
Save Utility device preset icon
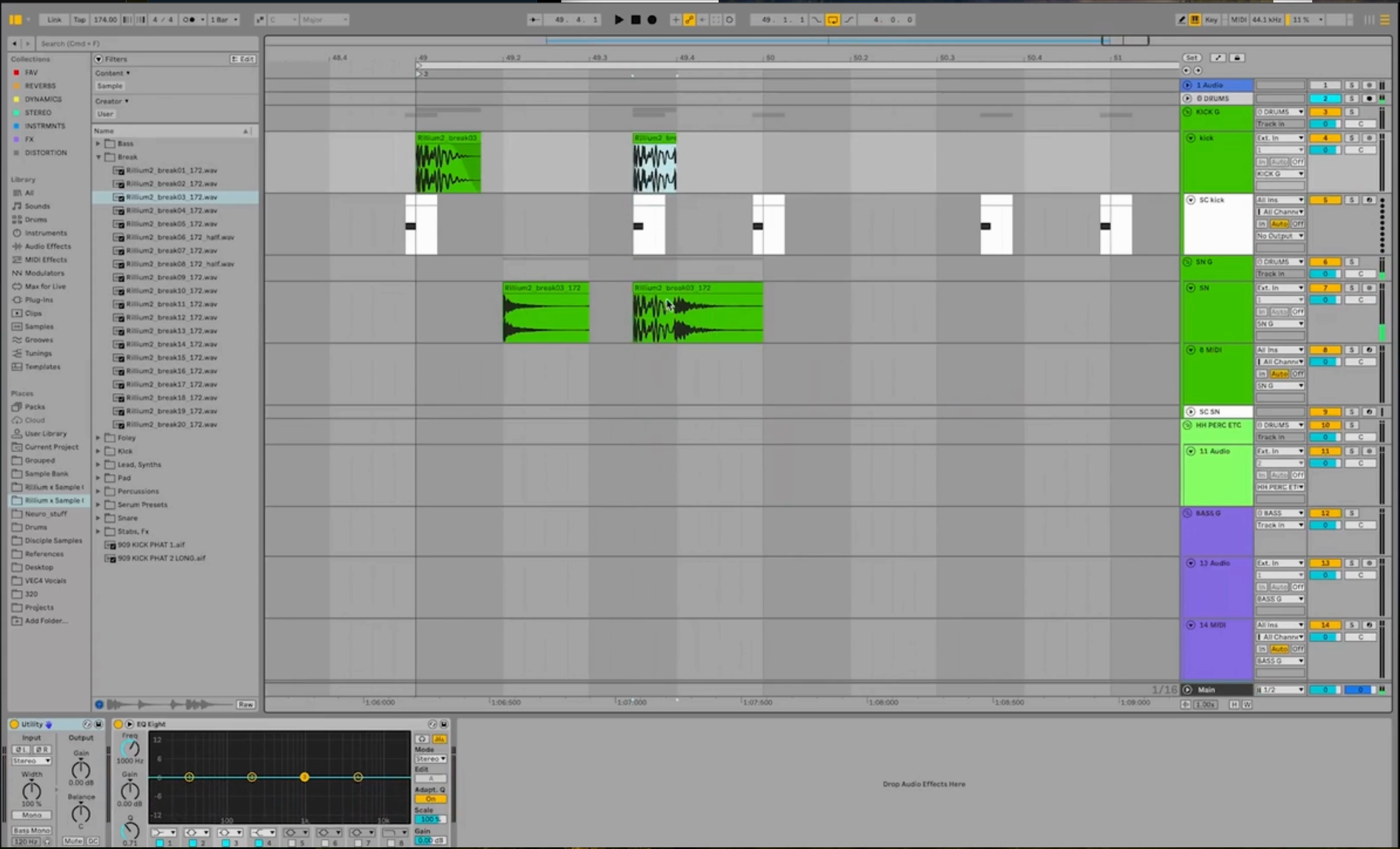coord(98,724)
